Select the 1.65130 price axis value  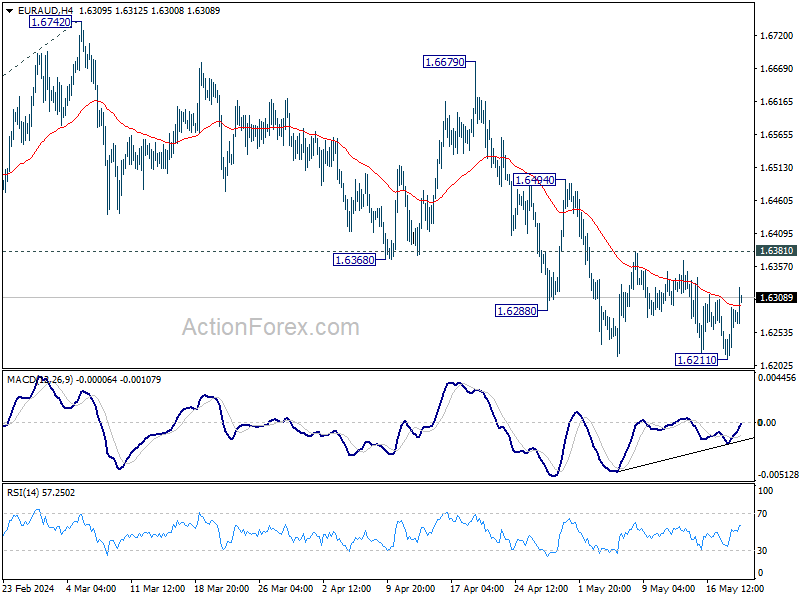click(777, 167)
